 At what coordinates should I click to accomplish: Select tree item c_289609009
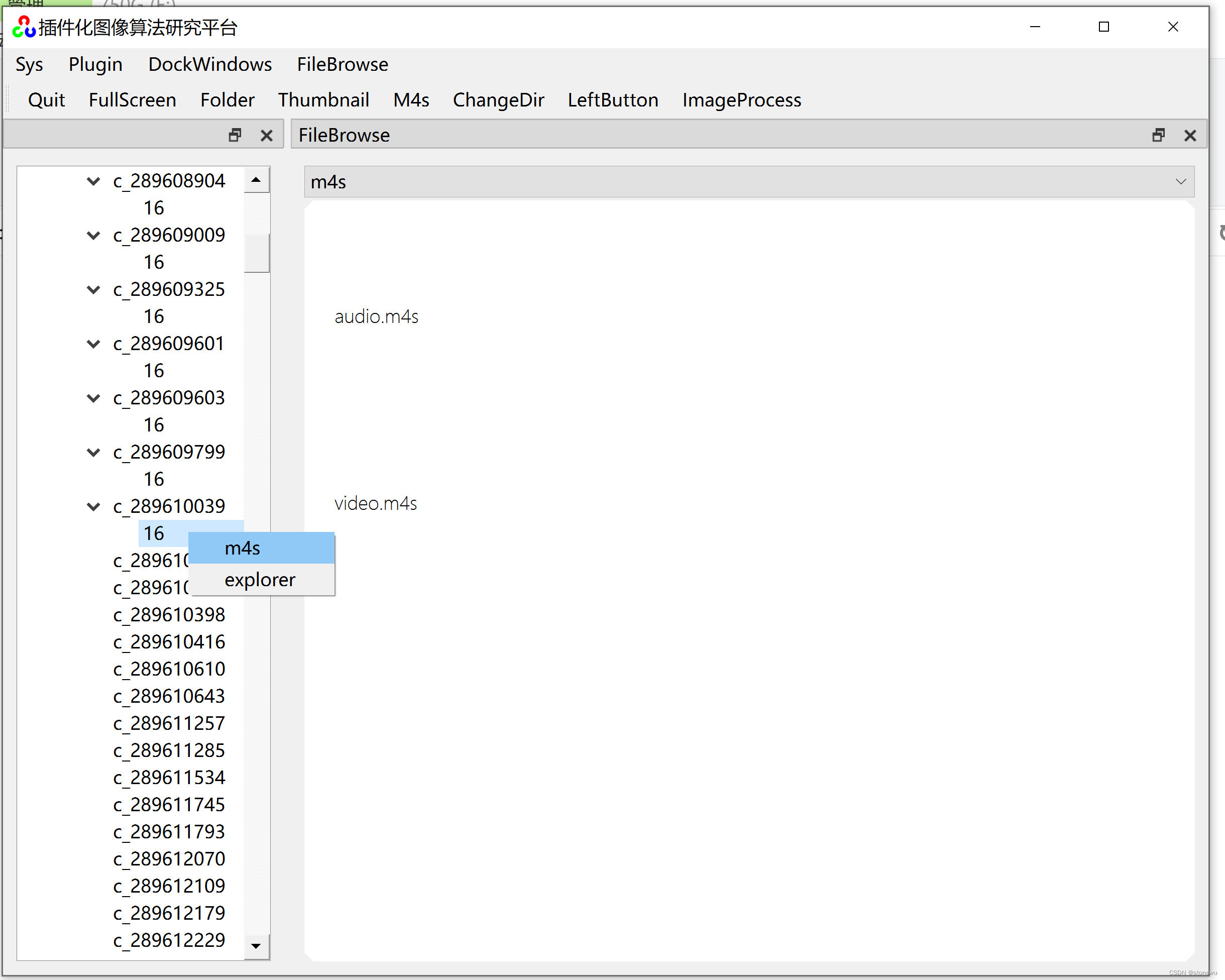pos(169,235)
